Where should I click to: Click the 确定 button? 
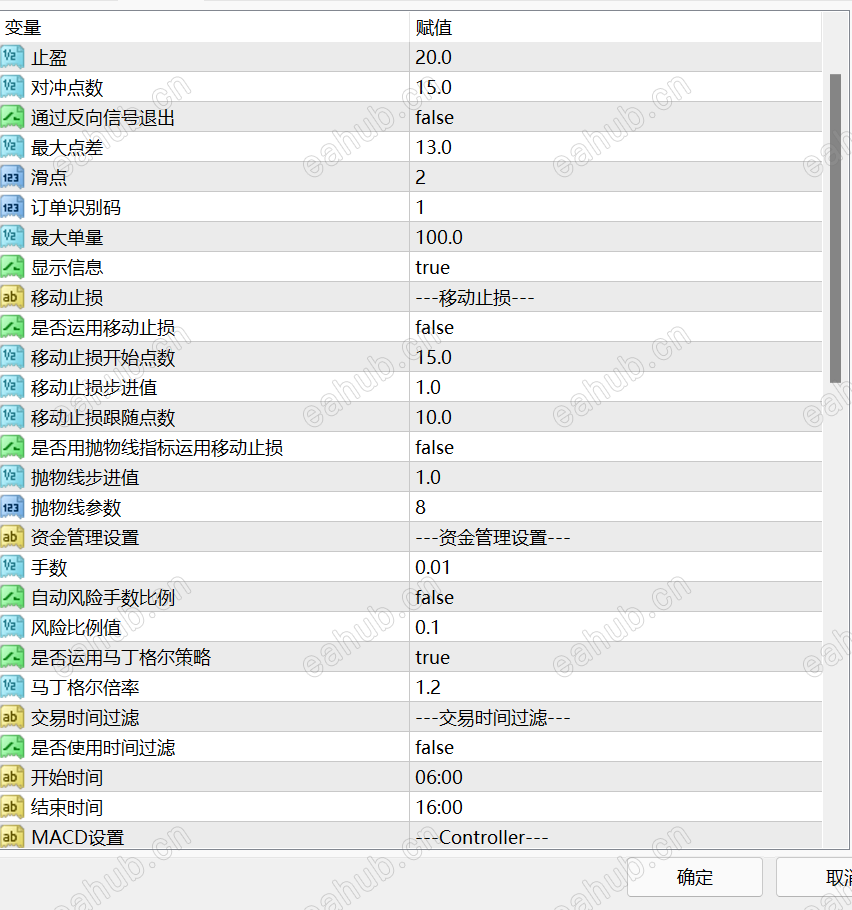click(694, 877)
